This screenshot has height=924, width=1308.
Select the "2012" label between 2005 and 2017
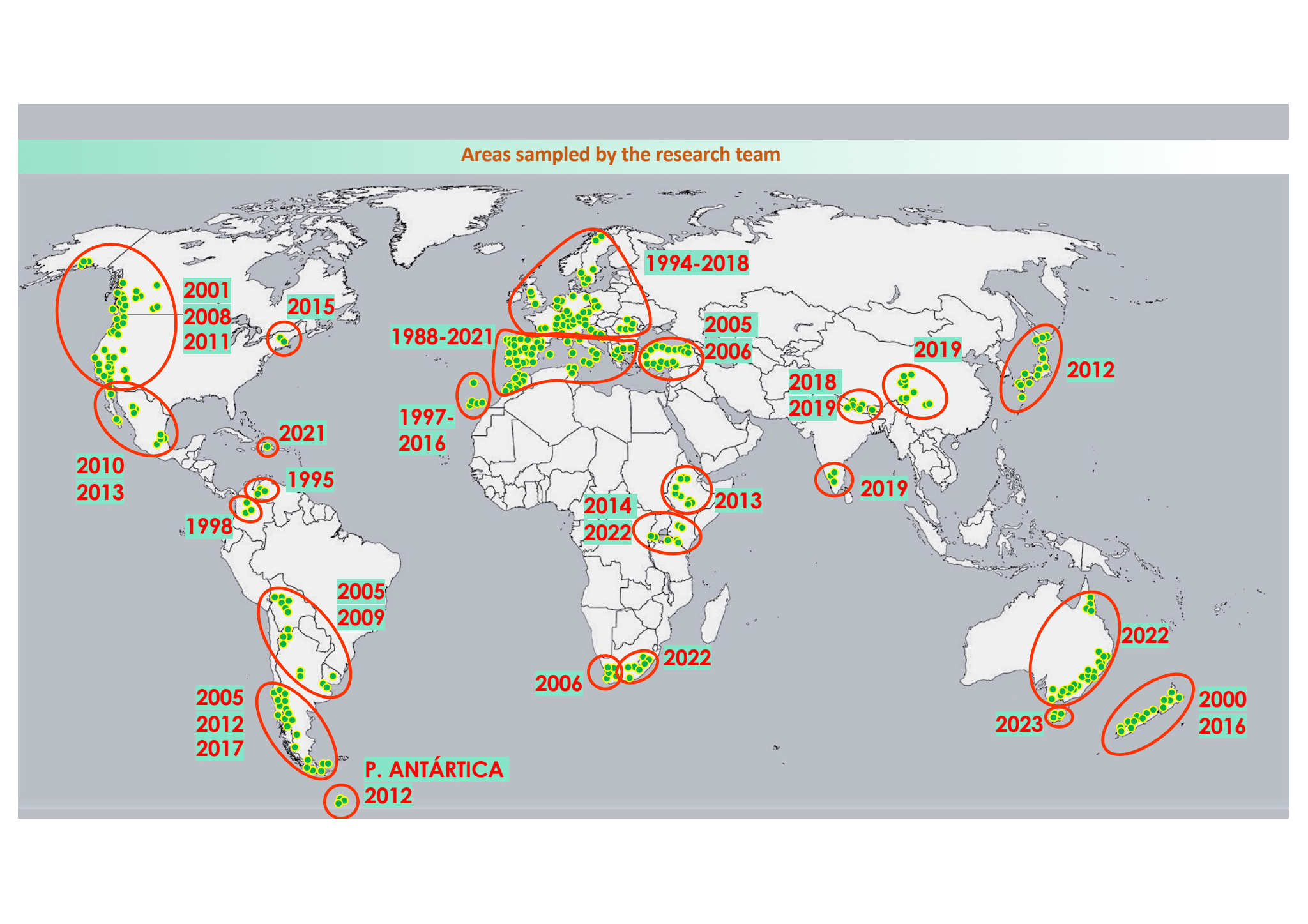coord(220,724)
